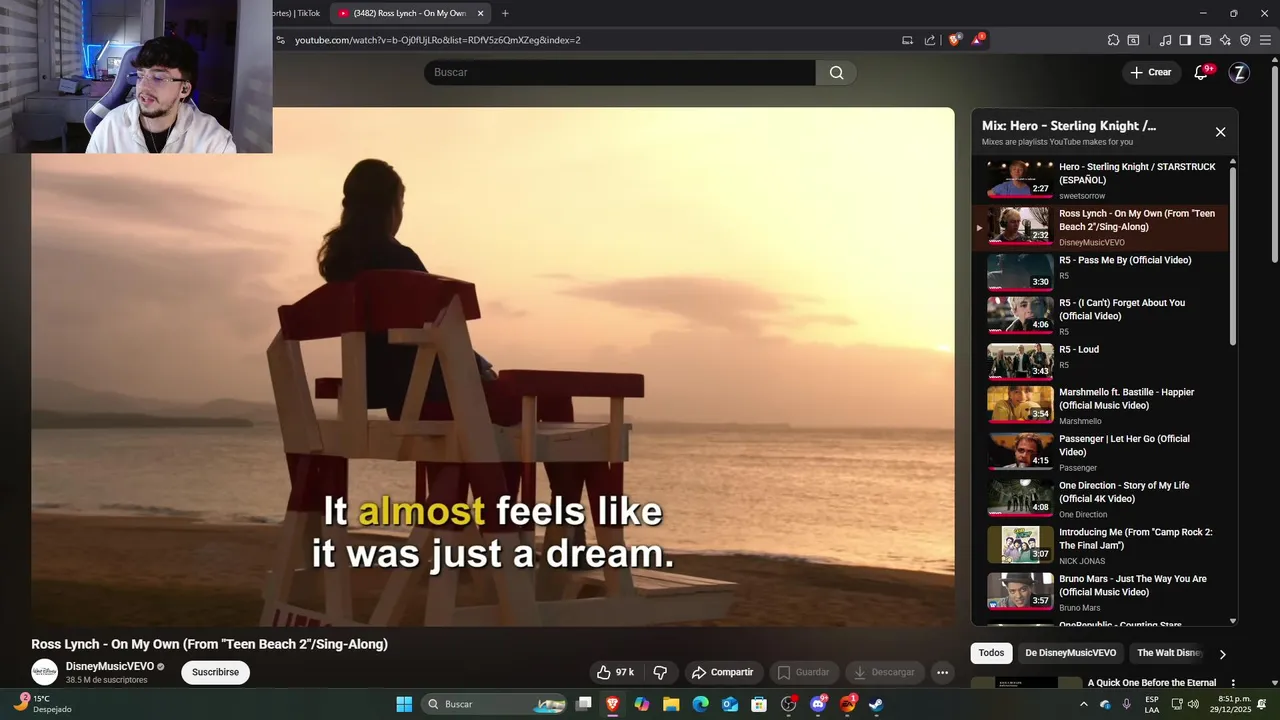Open the DisneyMusicVEVO channel avatar

(x=44, y=672)
